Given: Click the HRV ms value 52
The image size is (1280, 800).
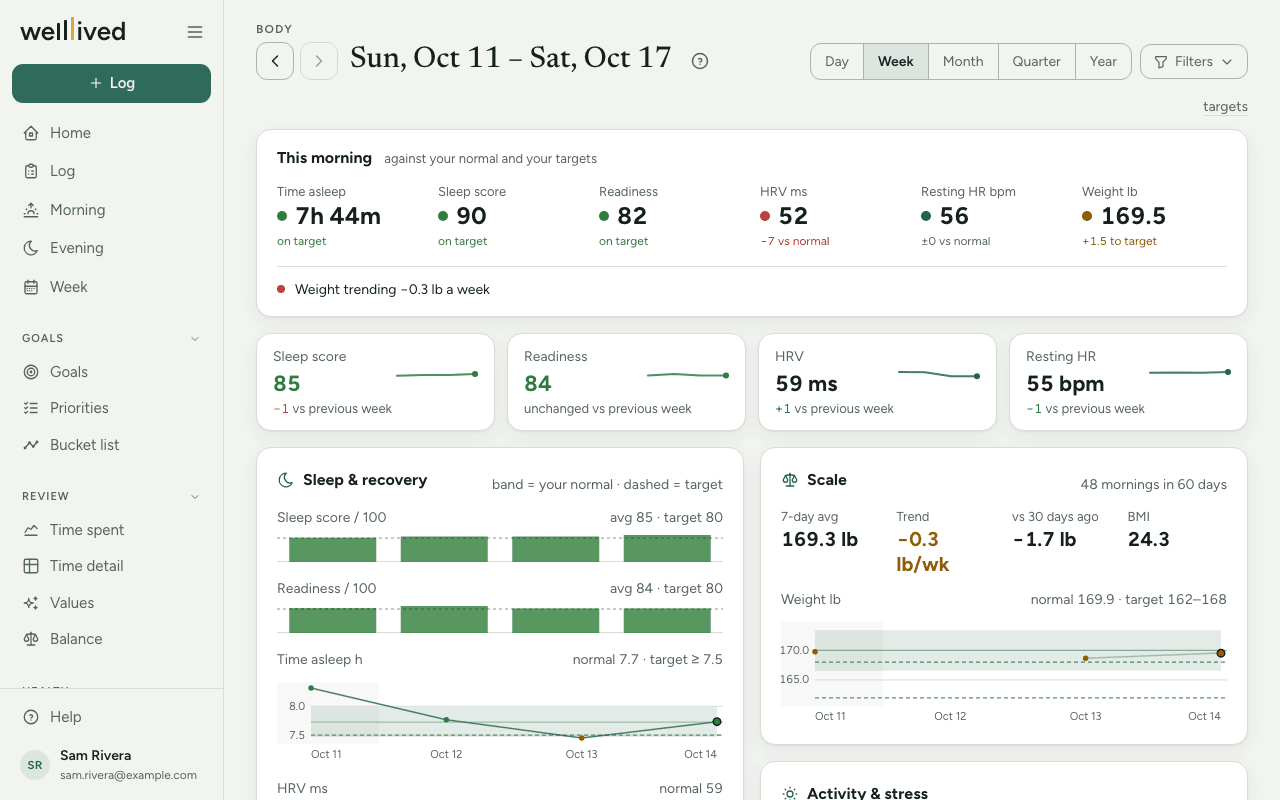Looking at the screenshot, I should point(793,216).
